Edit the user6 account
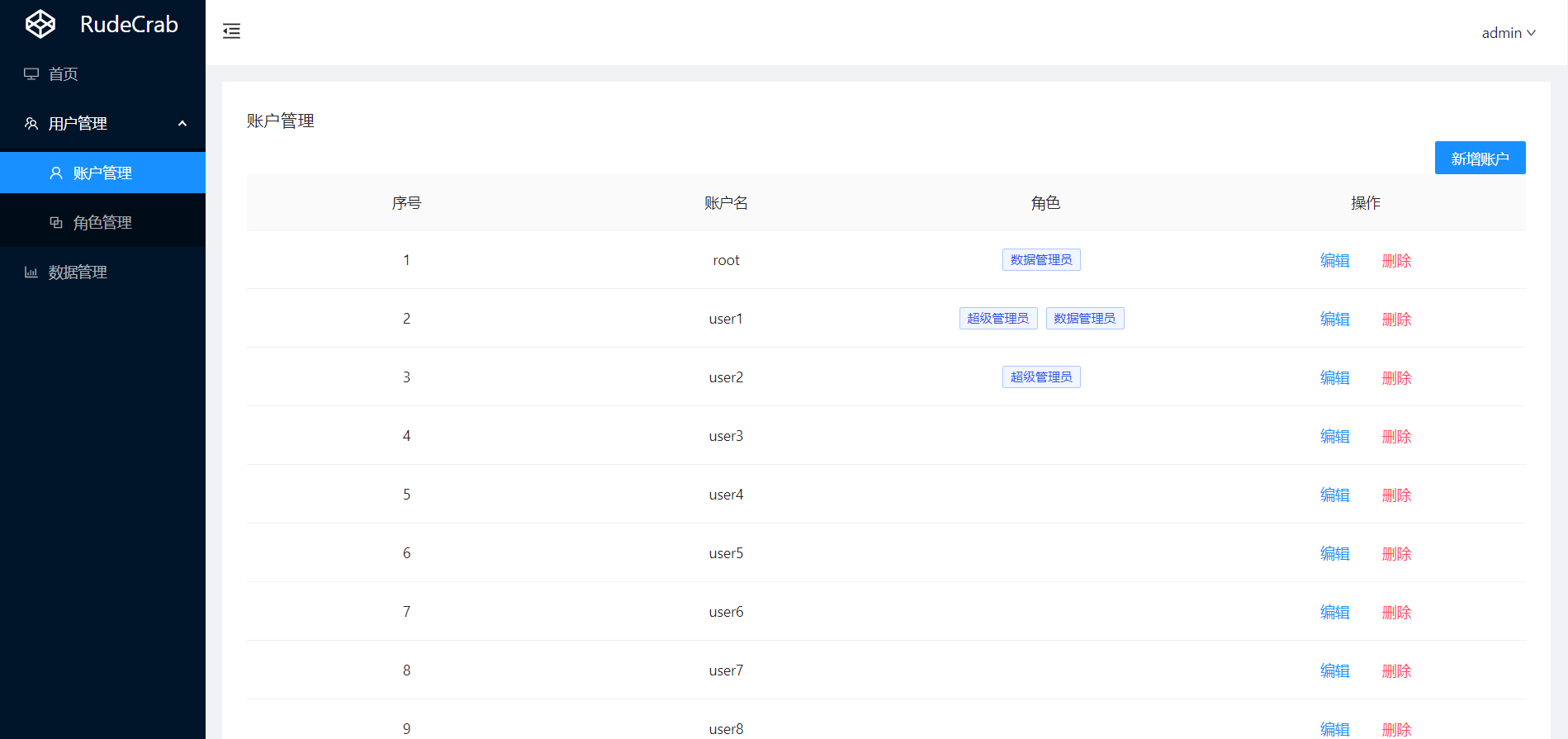Screen dimensions: 1568x739 1334,612
